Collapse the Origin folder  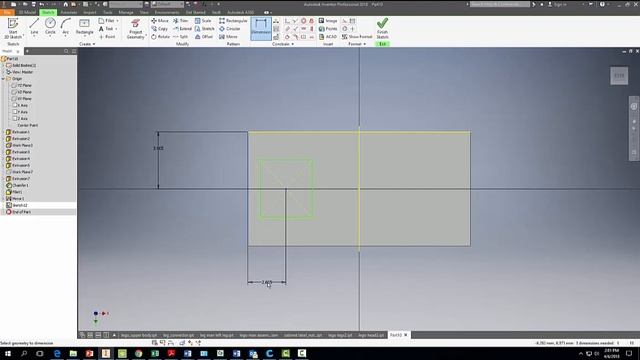(x=3, y=79)
